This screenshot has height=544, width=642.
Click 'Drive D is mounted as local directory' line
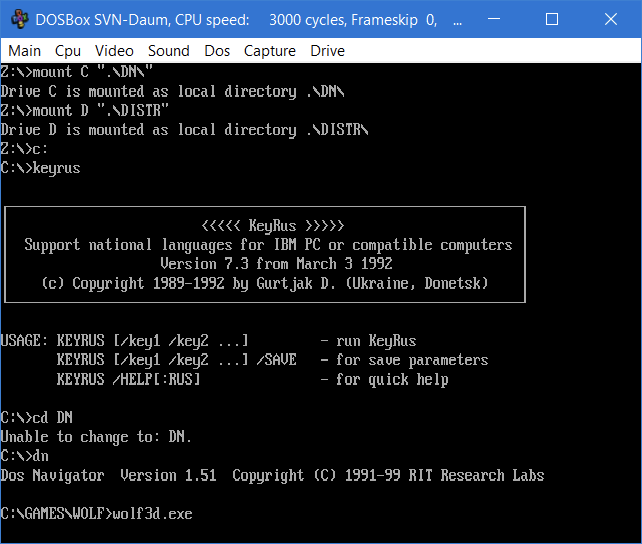click(x=184, y=130)
